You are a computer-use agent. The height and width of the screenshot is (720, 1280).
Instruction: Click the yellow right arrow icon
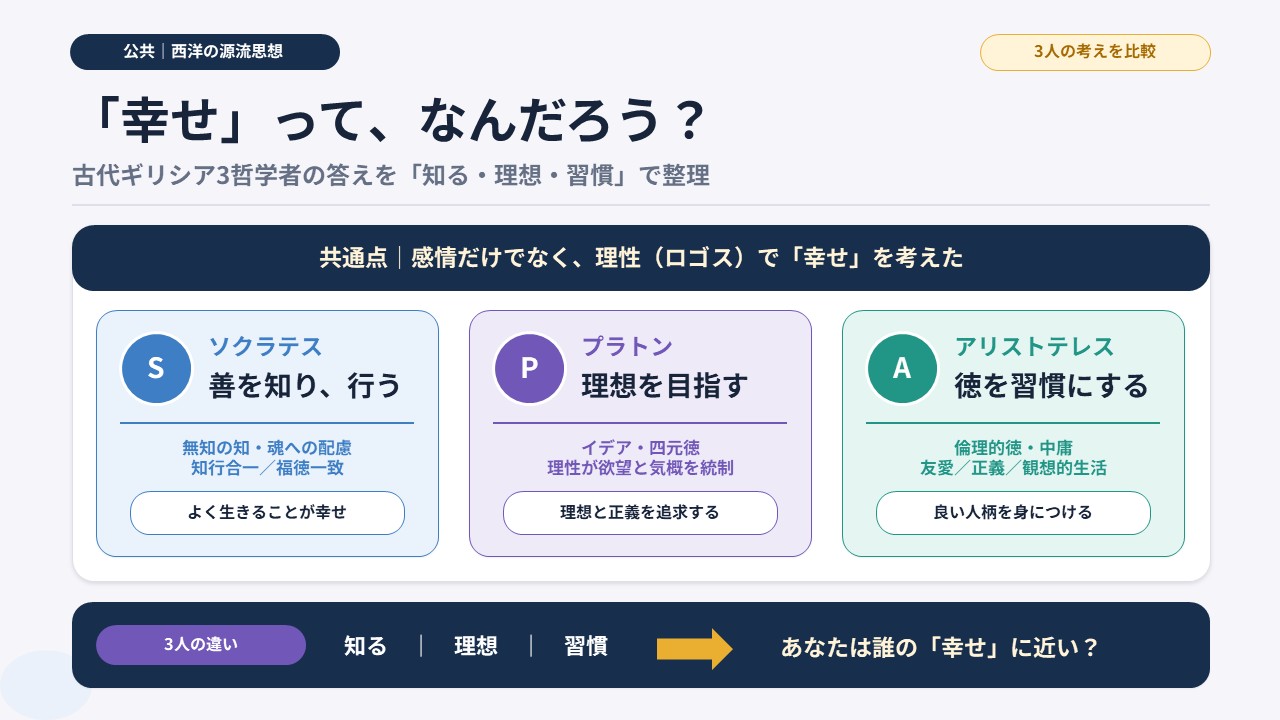pos(695,648)
